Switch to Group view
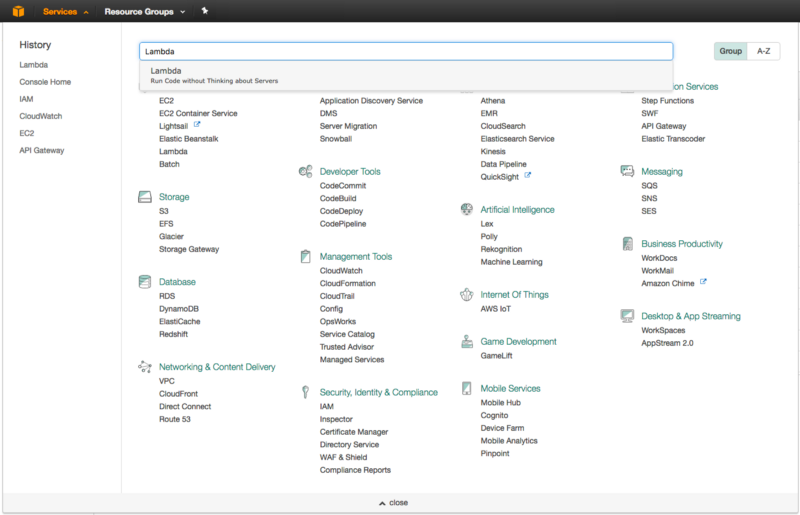Screen dimensions: 800x515 [x=730, y=51]
